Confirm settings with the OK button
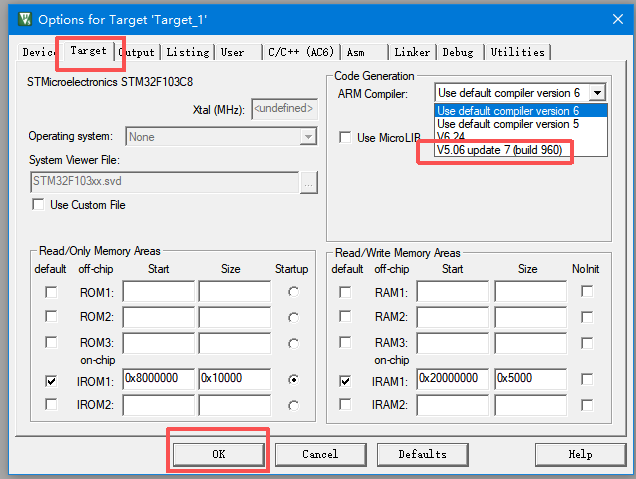 (x=219, y=454)
